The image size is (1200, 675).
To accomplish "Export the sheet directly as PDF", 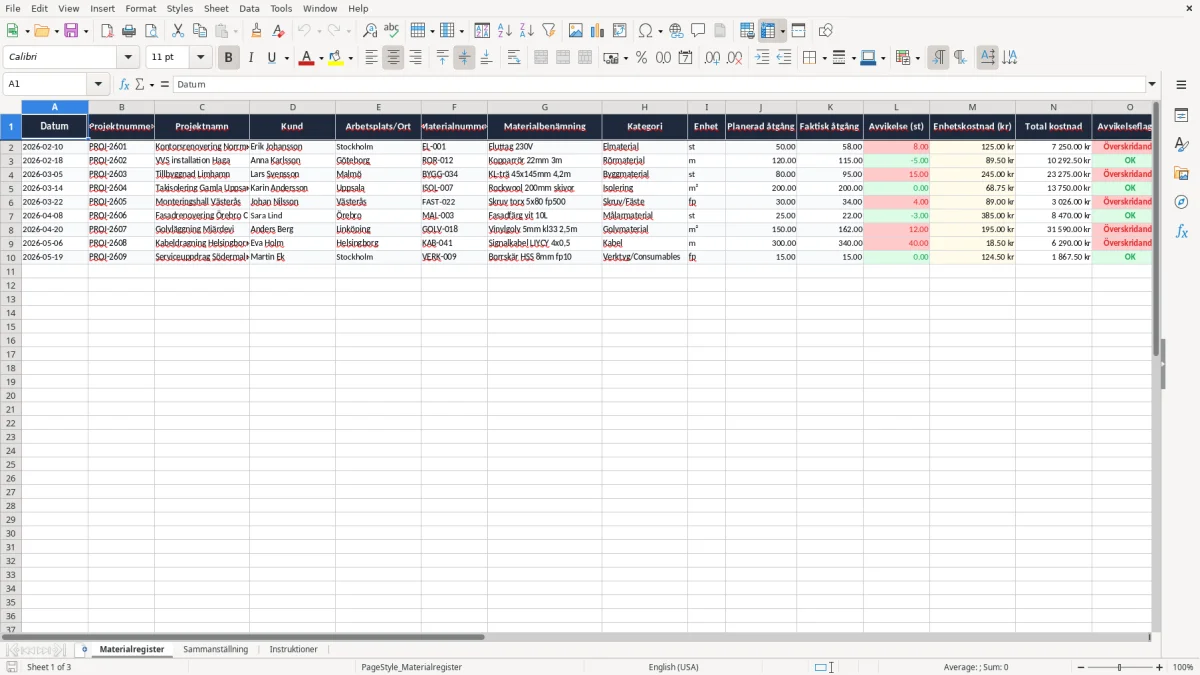I will coord(107,31).
